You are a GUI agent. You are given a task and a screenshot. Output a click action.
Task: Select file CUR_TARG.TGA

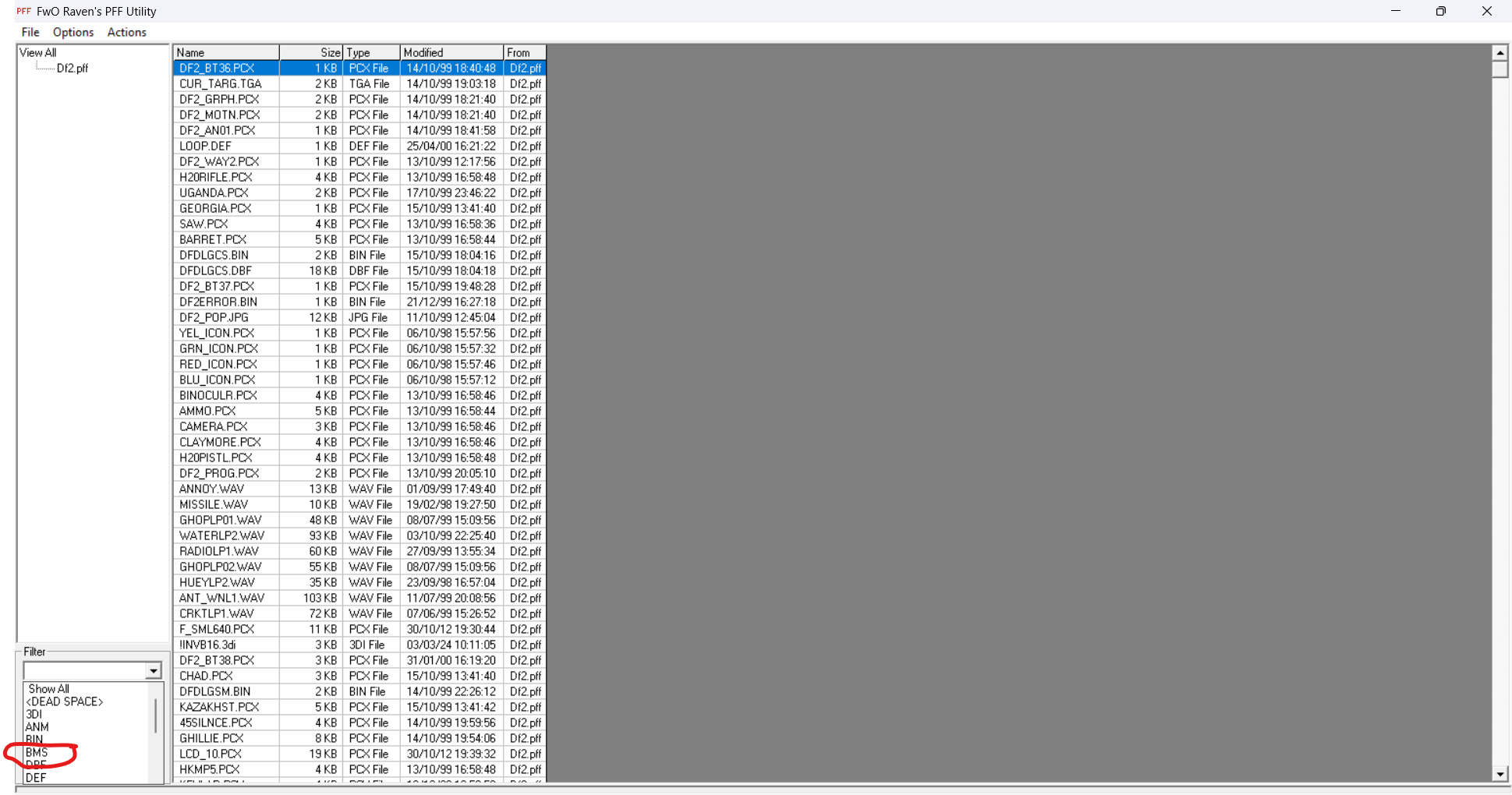(x=221, y=83)
